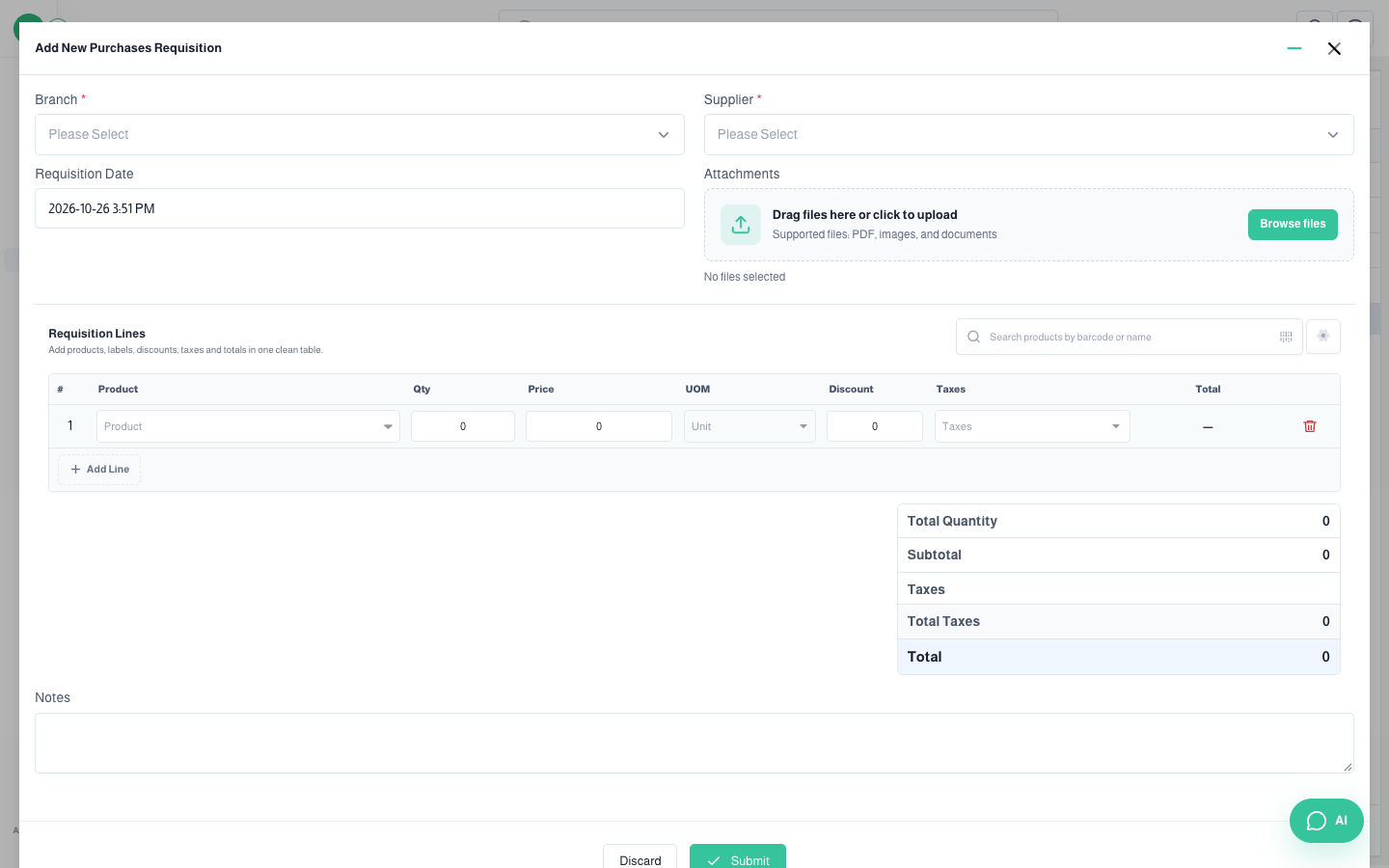Click the 'Product' column header
This screenshot has width=1389, height=868.
pyautogui.click(x=118, y=390)
